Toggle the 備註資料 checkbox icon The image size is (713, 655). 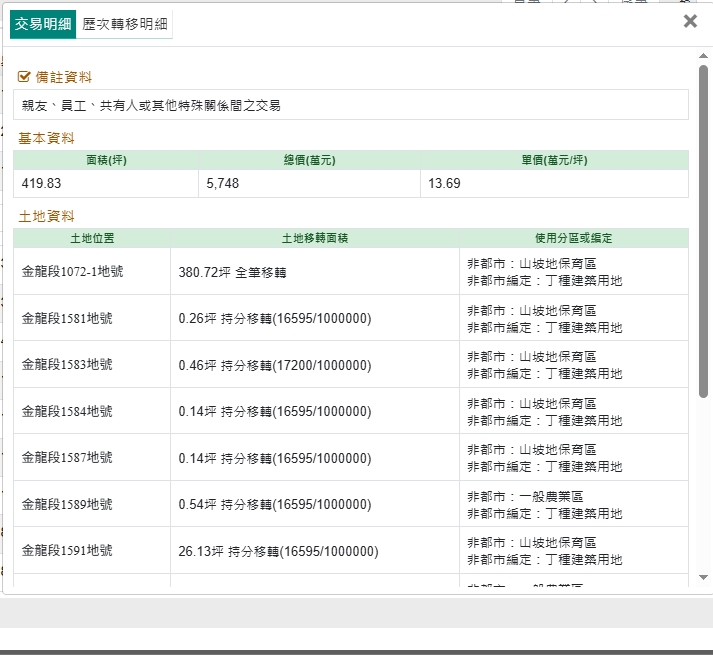click(25, 76)
